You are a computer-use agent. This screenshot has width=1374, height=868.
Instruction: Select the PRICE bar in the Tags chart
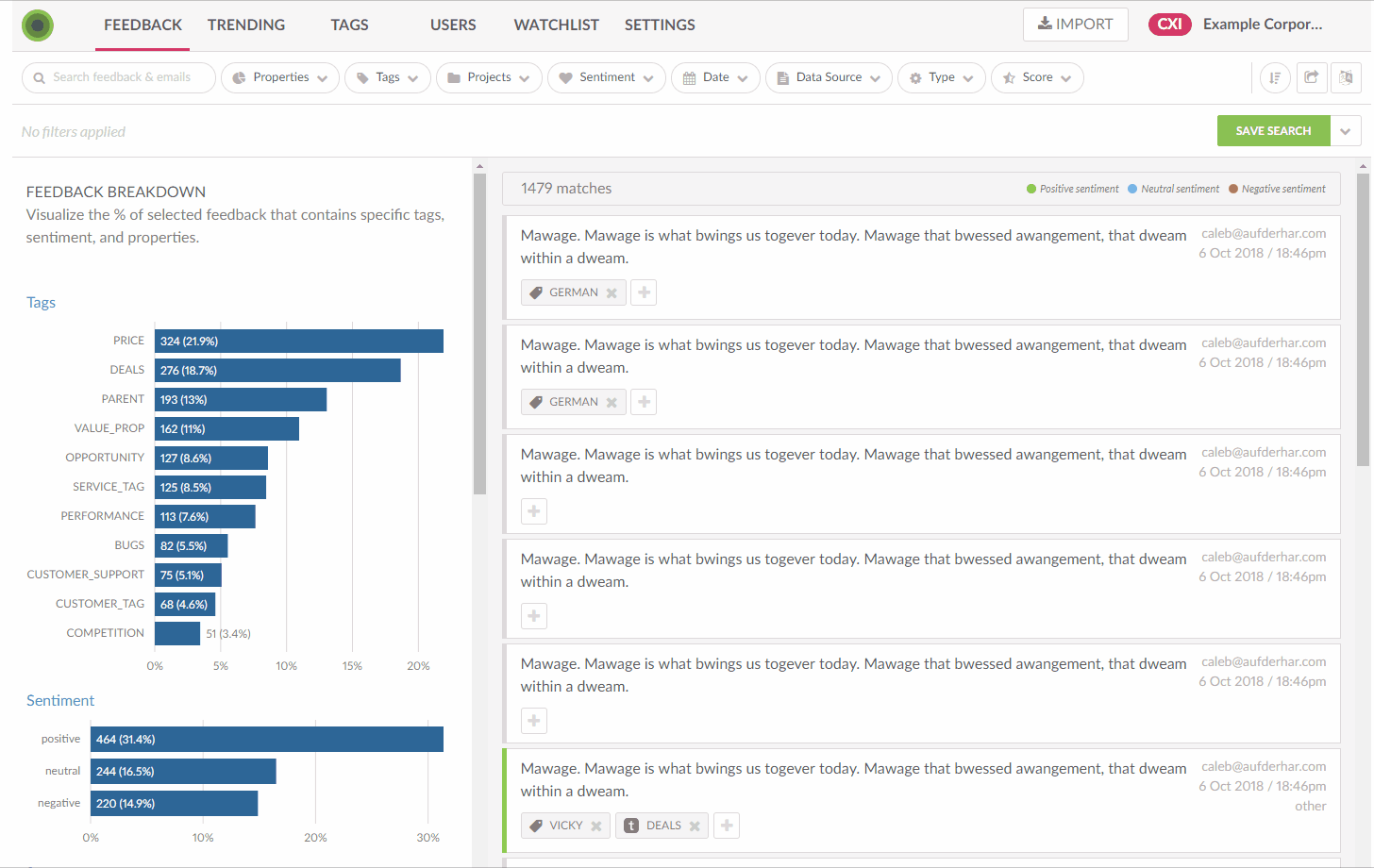coord(299,342)
